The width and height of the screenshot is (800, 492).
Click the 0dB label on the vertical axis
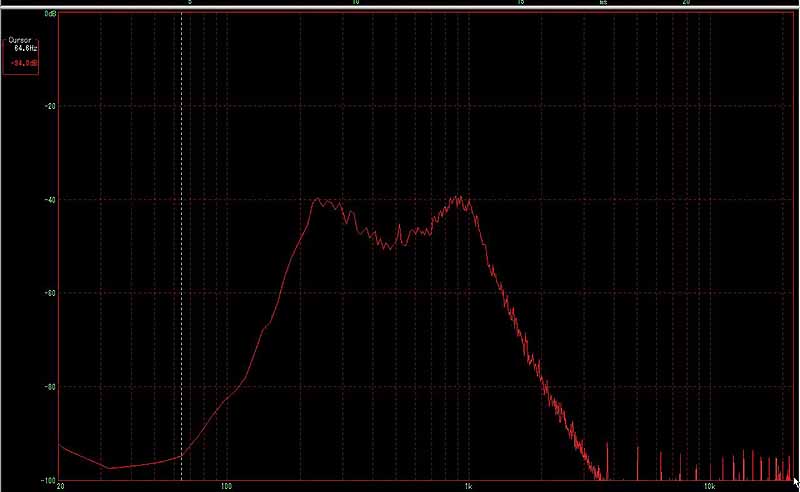tap(50, 14)
